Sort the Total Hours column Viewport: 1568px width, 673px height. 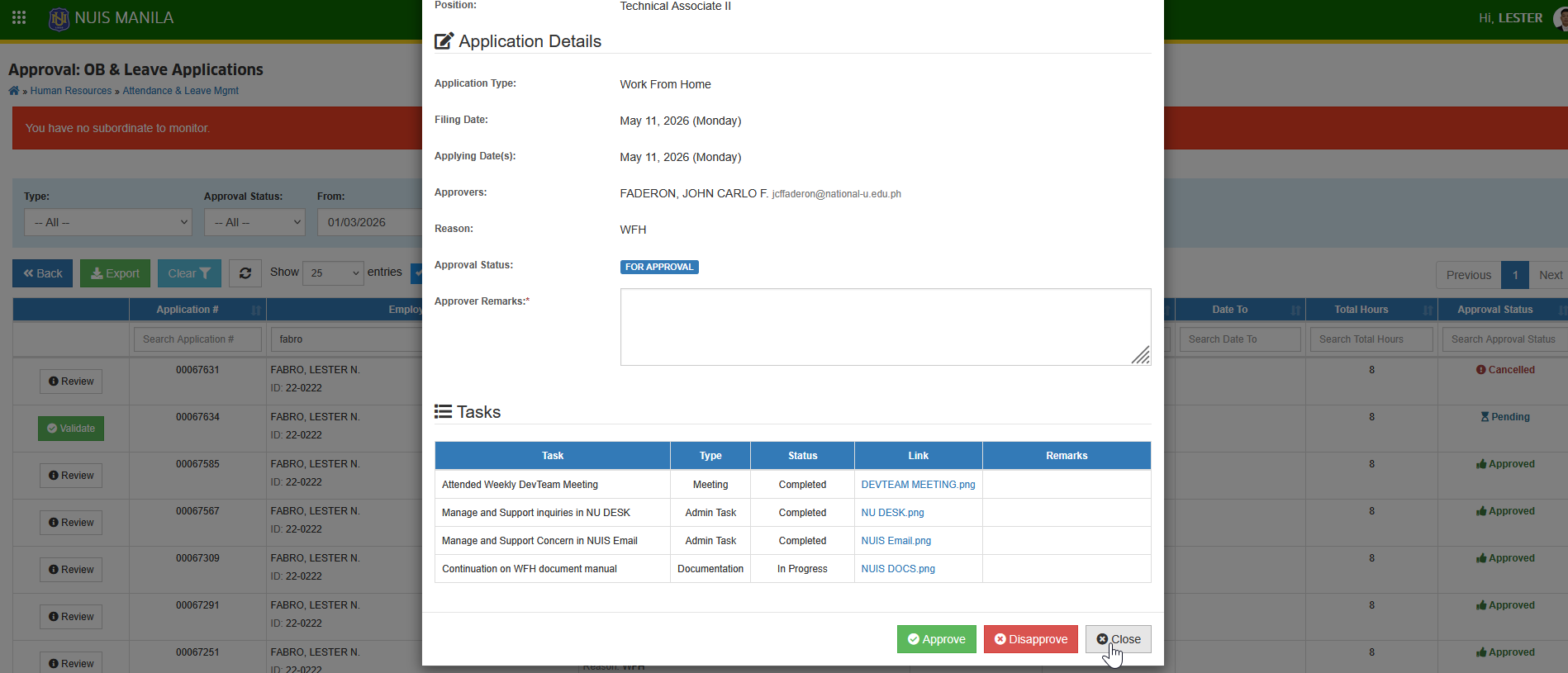(x=1428, y=310)
